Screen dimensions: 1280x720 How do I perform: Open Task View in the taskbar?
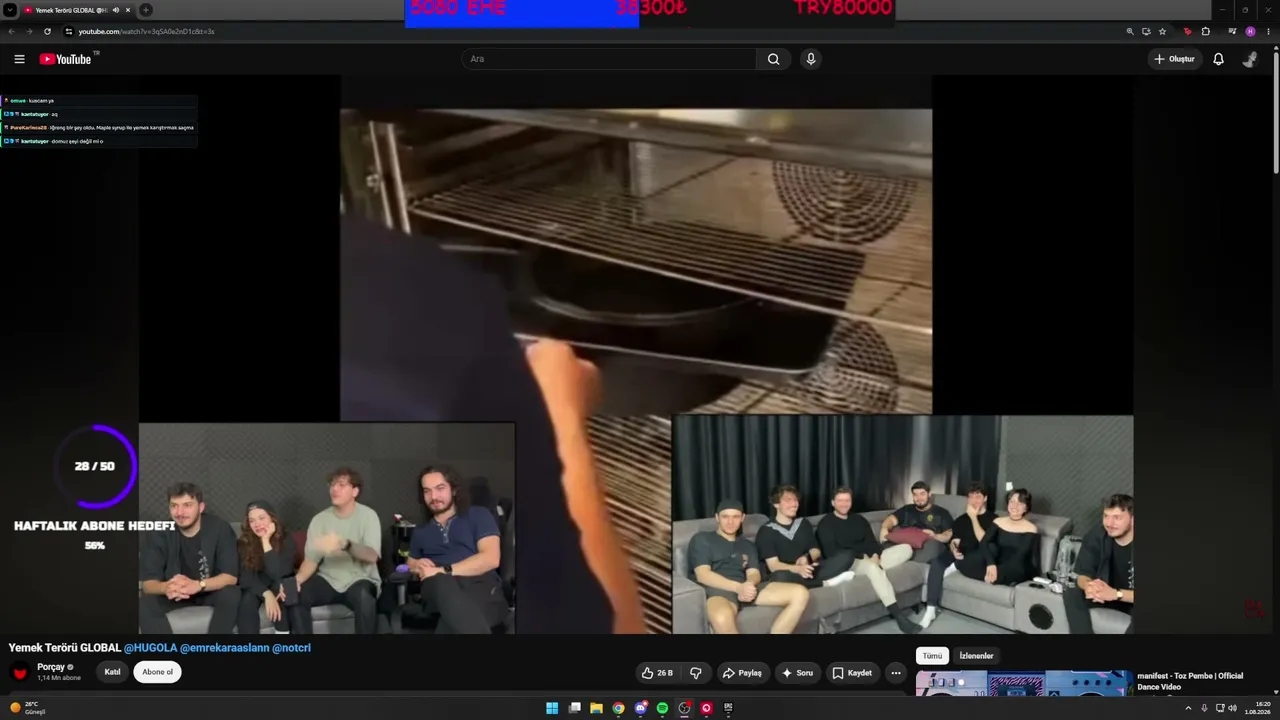pyautogui.click(x=575, y=708)
